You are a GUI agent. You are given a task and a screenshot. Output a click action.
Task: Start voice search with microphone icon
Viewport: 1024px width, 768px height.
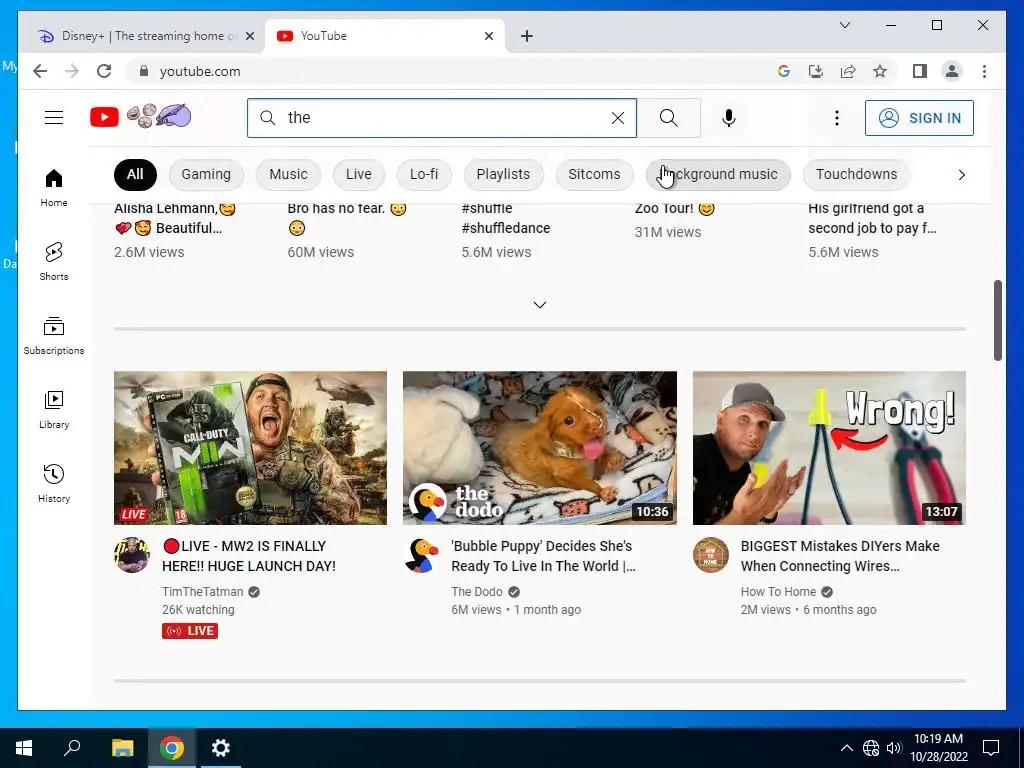(x=729, y=118)
